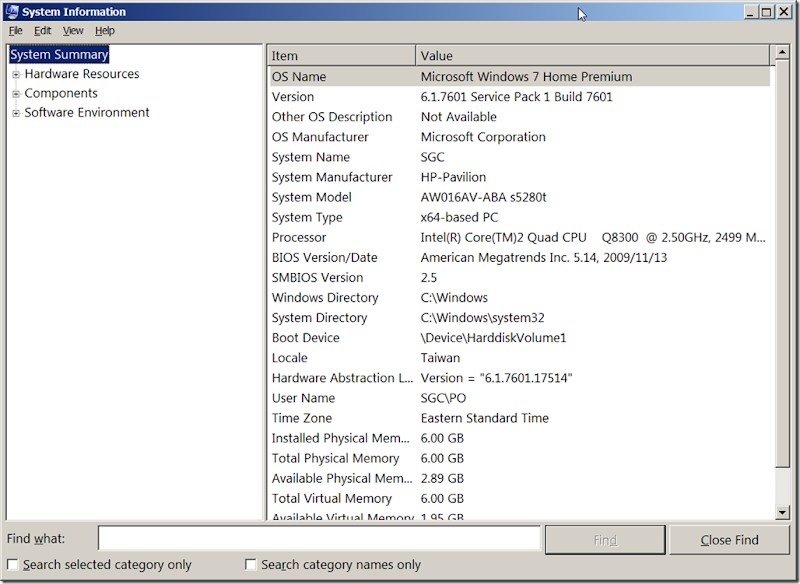Select the Total Virtual Memory row

click(x=519, y=499)
